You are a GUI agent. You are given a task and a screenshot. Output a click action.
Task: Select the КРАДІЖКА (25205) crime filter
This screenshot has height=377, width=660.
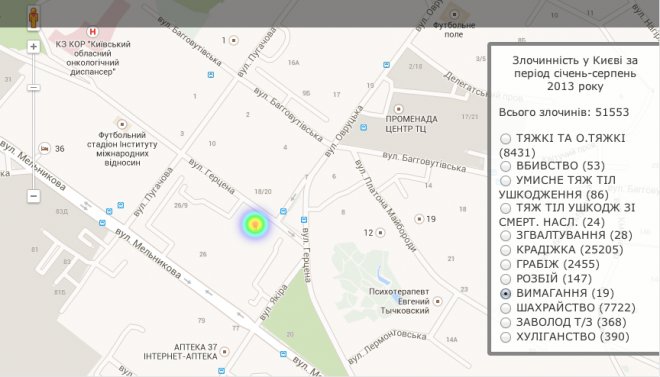506,250
